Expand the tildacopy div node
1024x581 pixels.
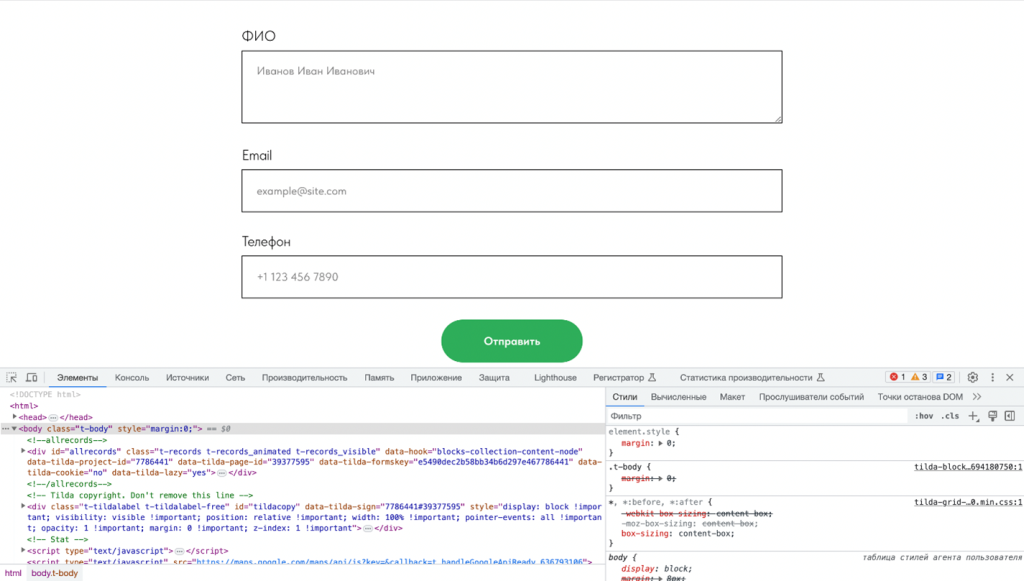[x=23, y=506]
